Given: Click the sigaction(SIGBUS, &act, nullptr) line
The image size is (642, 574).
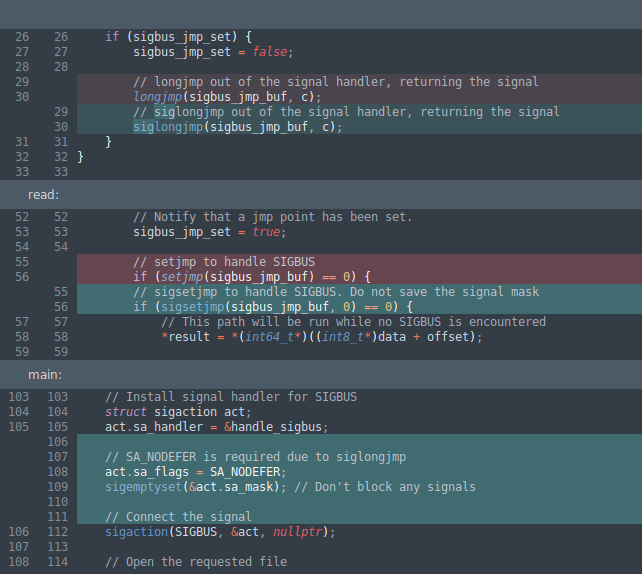Looking at the screenshot, I should [219, 532].
